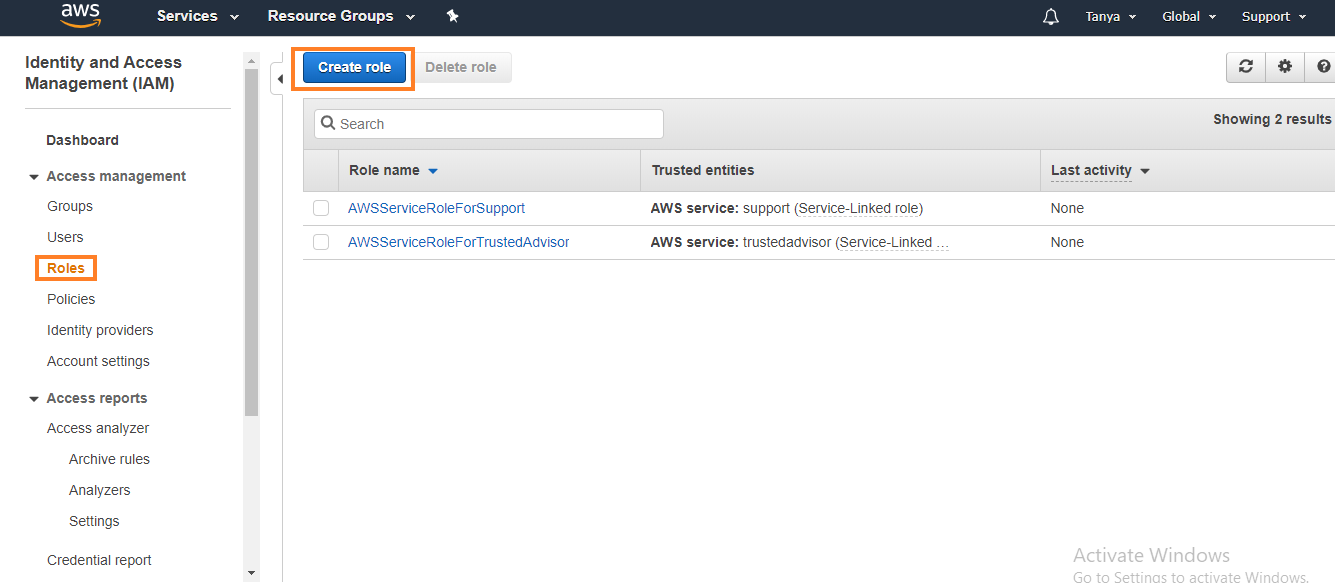
Task: Open the Resource Groups dropdown
Action: (341, 16)
